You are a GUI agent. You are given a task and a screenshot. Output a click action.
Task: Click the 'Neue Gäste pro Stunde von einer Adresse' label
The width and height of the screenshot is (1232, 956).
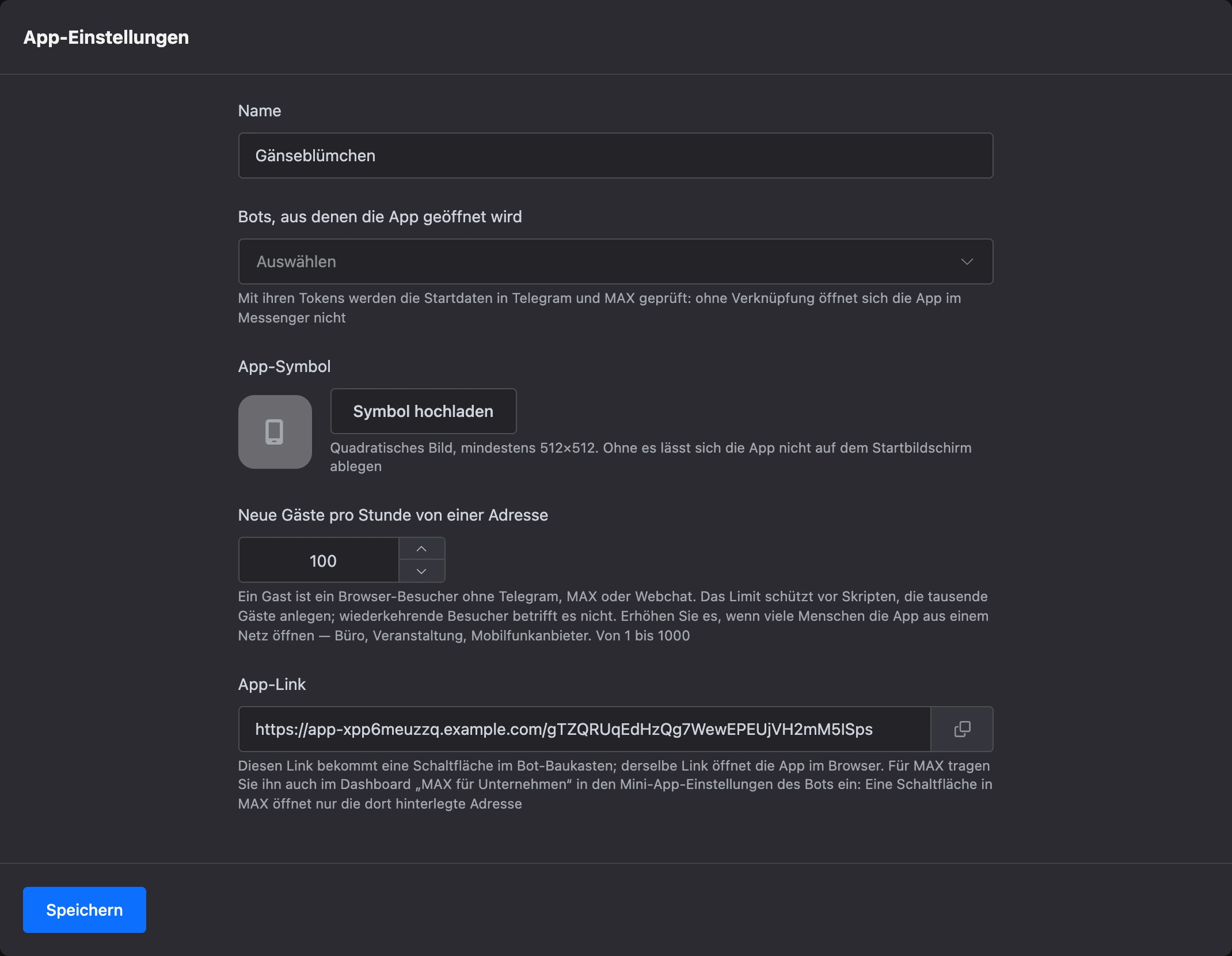[393, 515]
